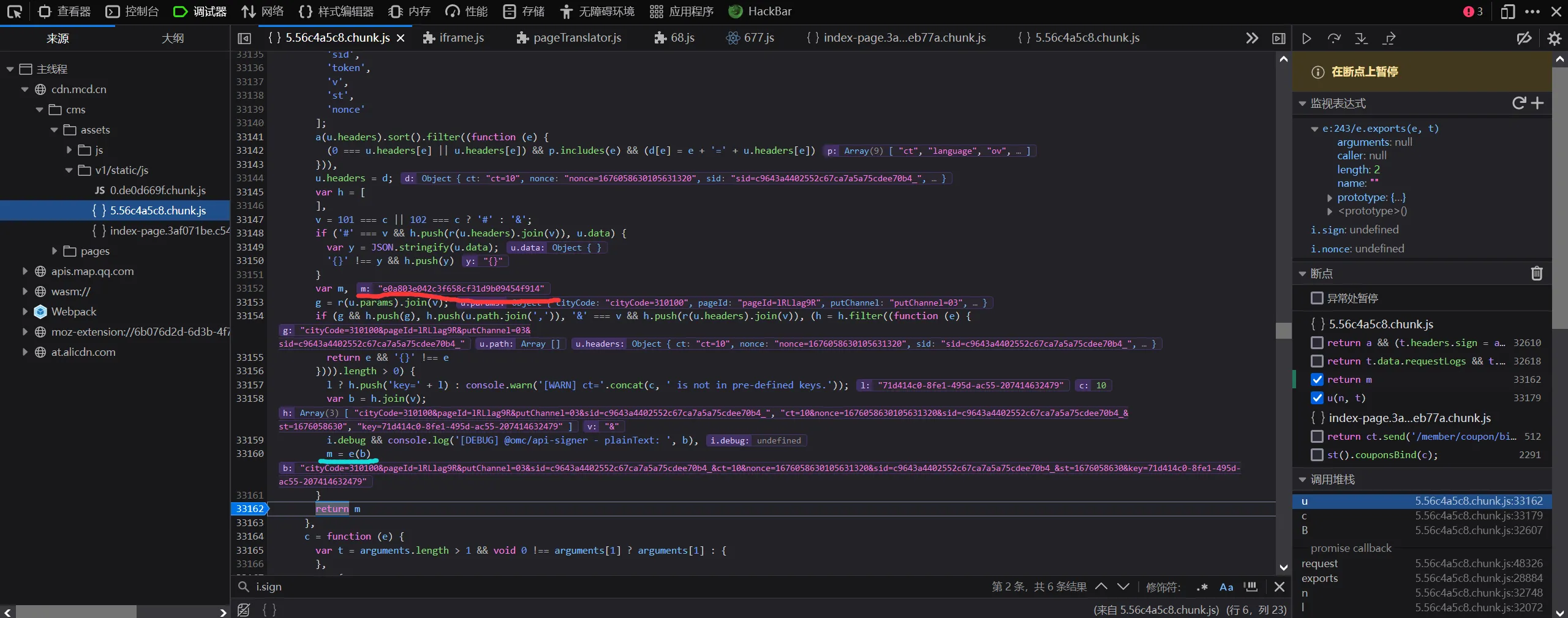This screenshot has width=1568, height=618.
Task: Open the 性能 performance panel
Action: click(466, 12)
